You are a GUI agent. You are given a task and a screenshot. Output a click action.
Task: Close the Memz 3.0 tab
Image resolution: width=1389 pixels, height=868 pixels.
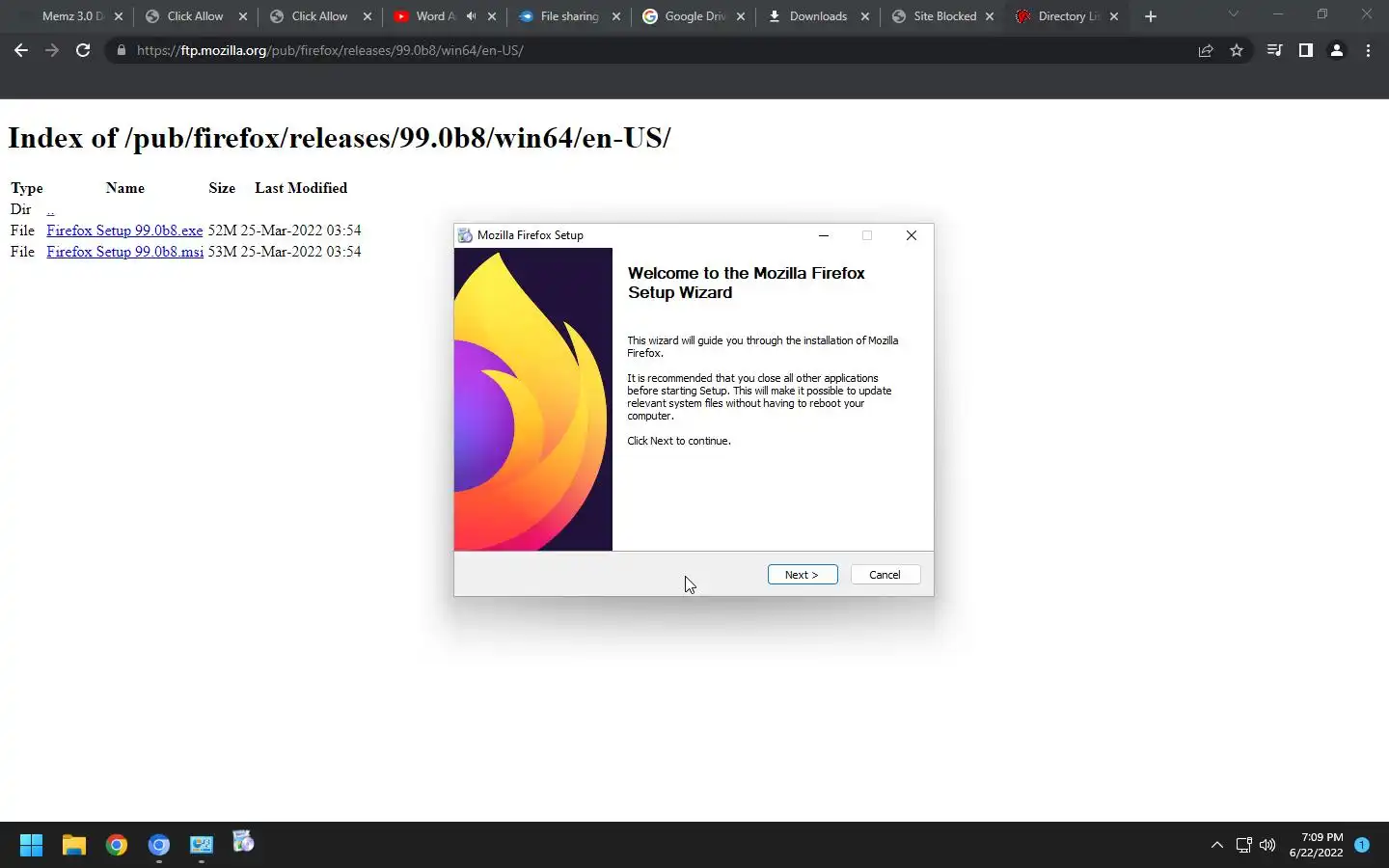pos(119,16)
